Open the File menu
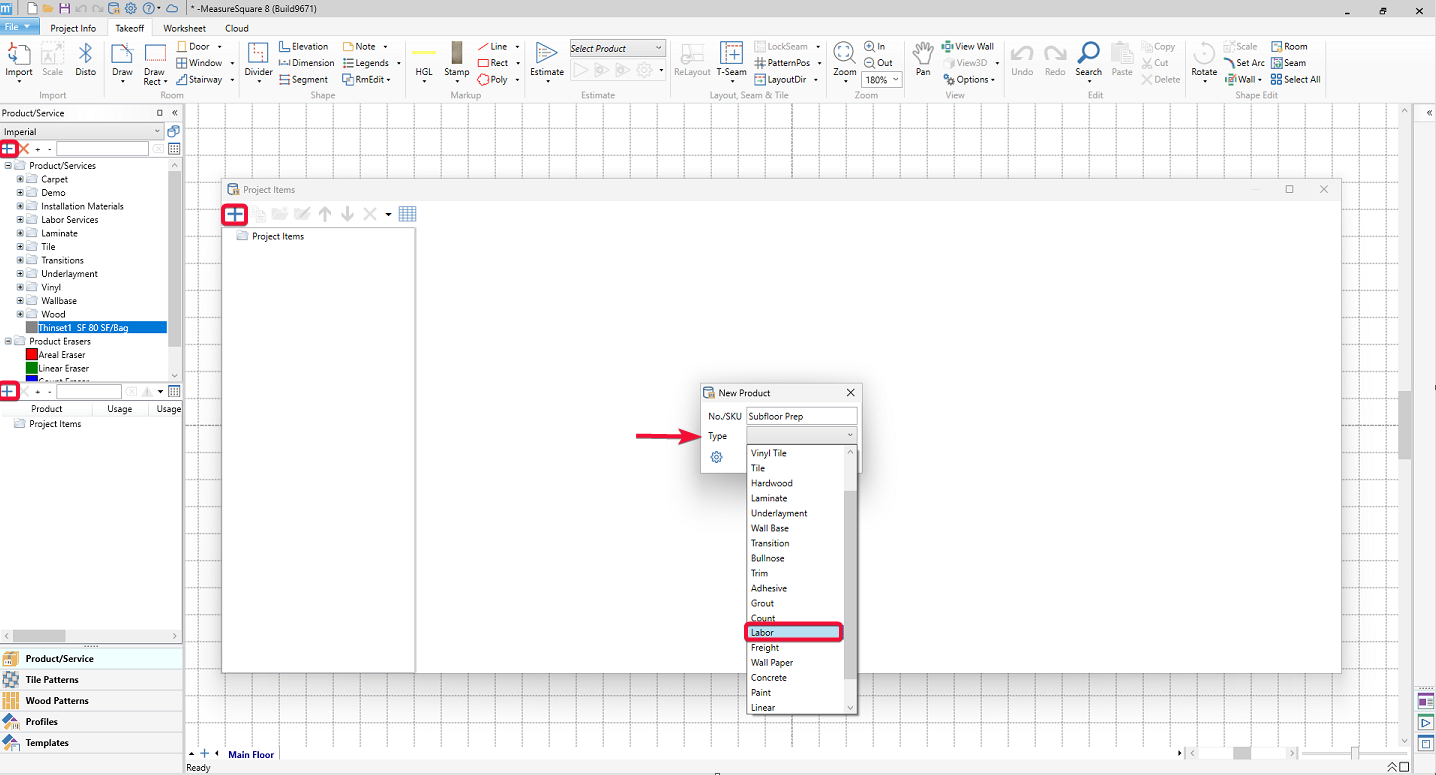The width and height of the screenshot is (1436, 775). (x=19, y=27)
